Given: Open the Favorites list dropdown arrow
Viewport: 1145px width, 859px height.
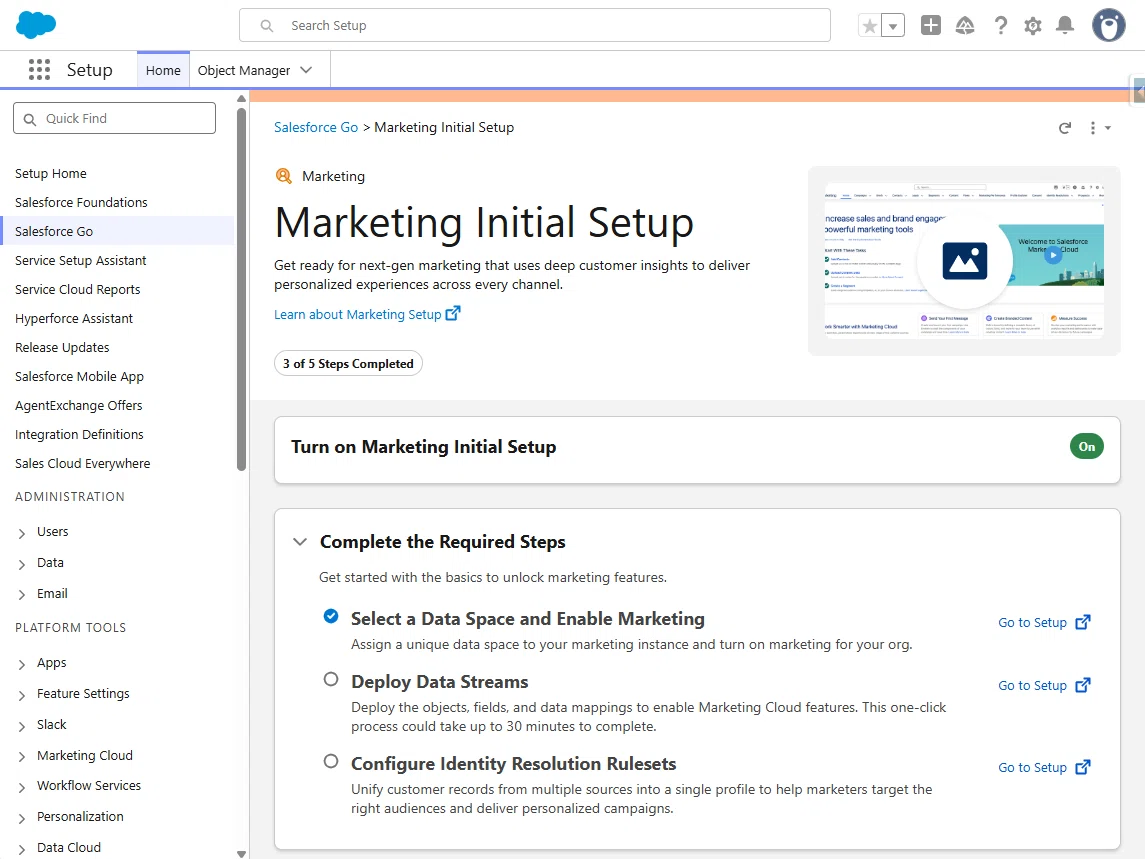Looking at the screenshot, I should pyautogui.click(x=893, y=26).
